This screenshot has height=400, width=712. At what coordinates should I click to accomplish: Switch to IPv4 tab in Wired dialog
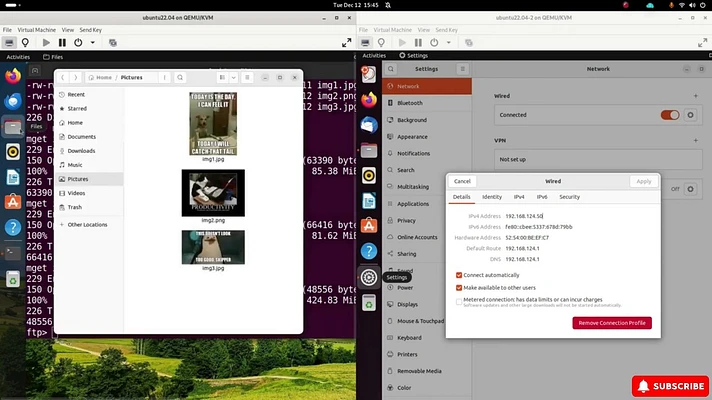[x=519, y=197]
